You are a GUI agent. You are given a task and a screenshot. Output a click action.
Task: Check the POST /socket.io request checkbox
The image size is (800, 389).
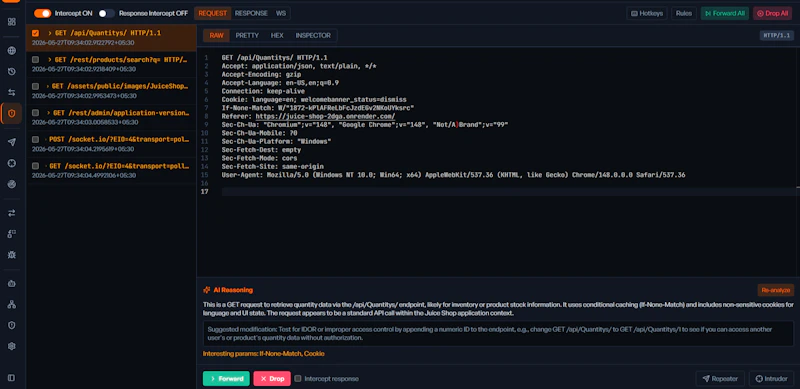click(x=35, y=139)
